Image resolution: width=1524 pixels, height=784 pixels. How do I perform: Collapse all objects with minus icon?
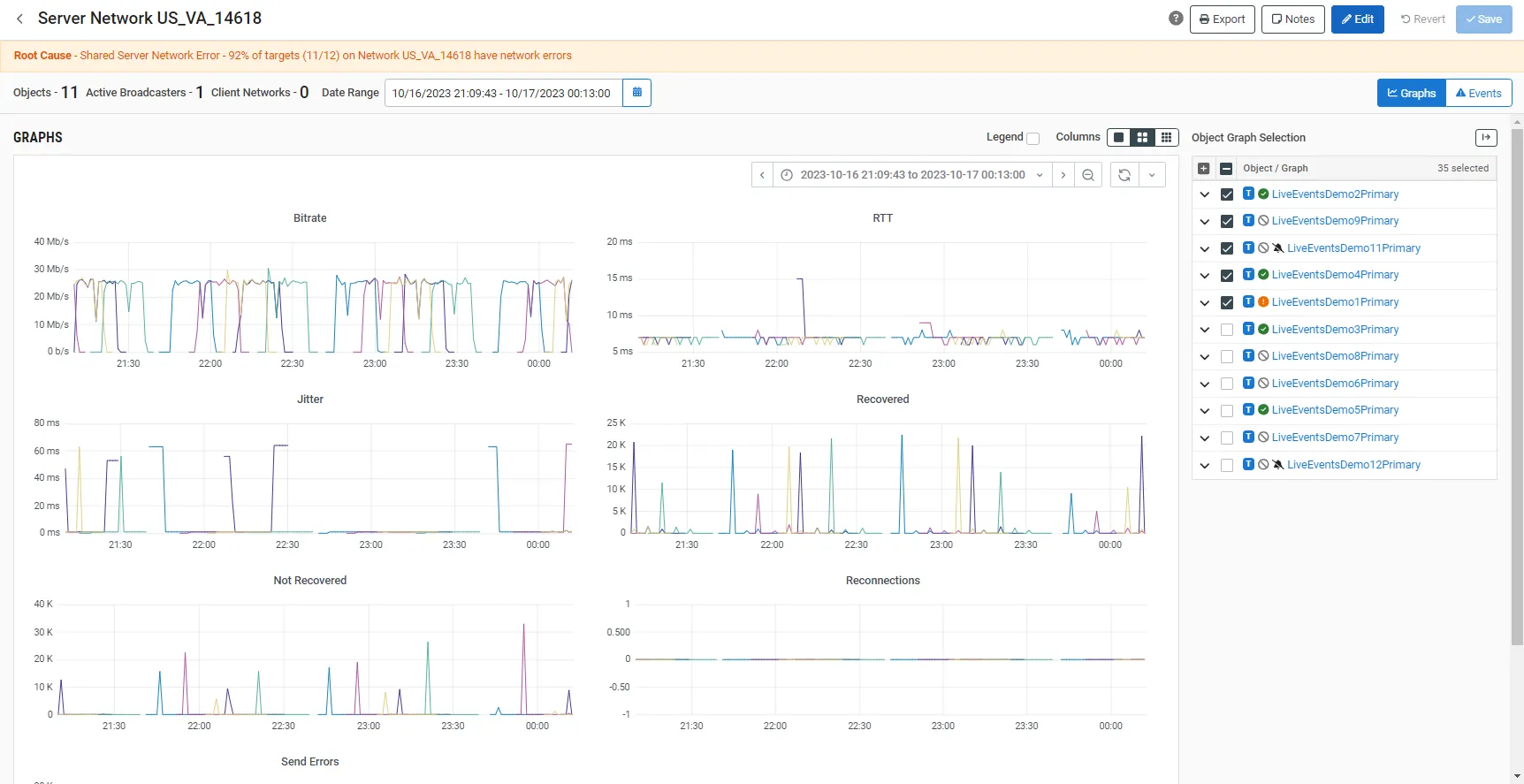[1226, 168]
